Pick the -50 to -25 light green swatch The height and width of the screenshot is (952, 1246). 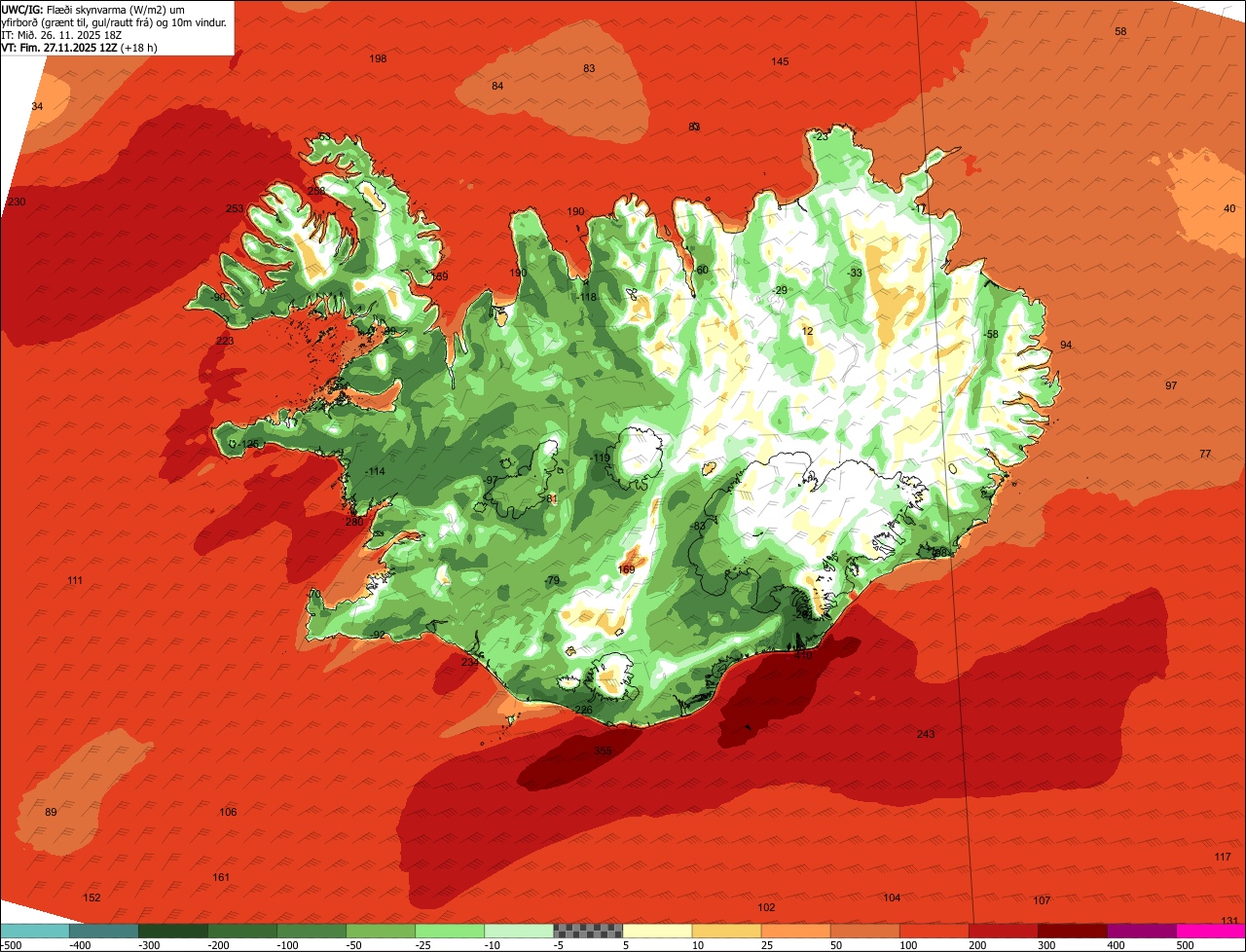[x=380, y=931]
